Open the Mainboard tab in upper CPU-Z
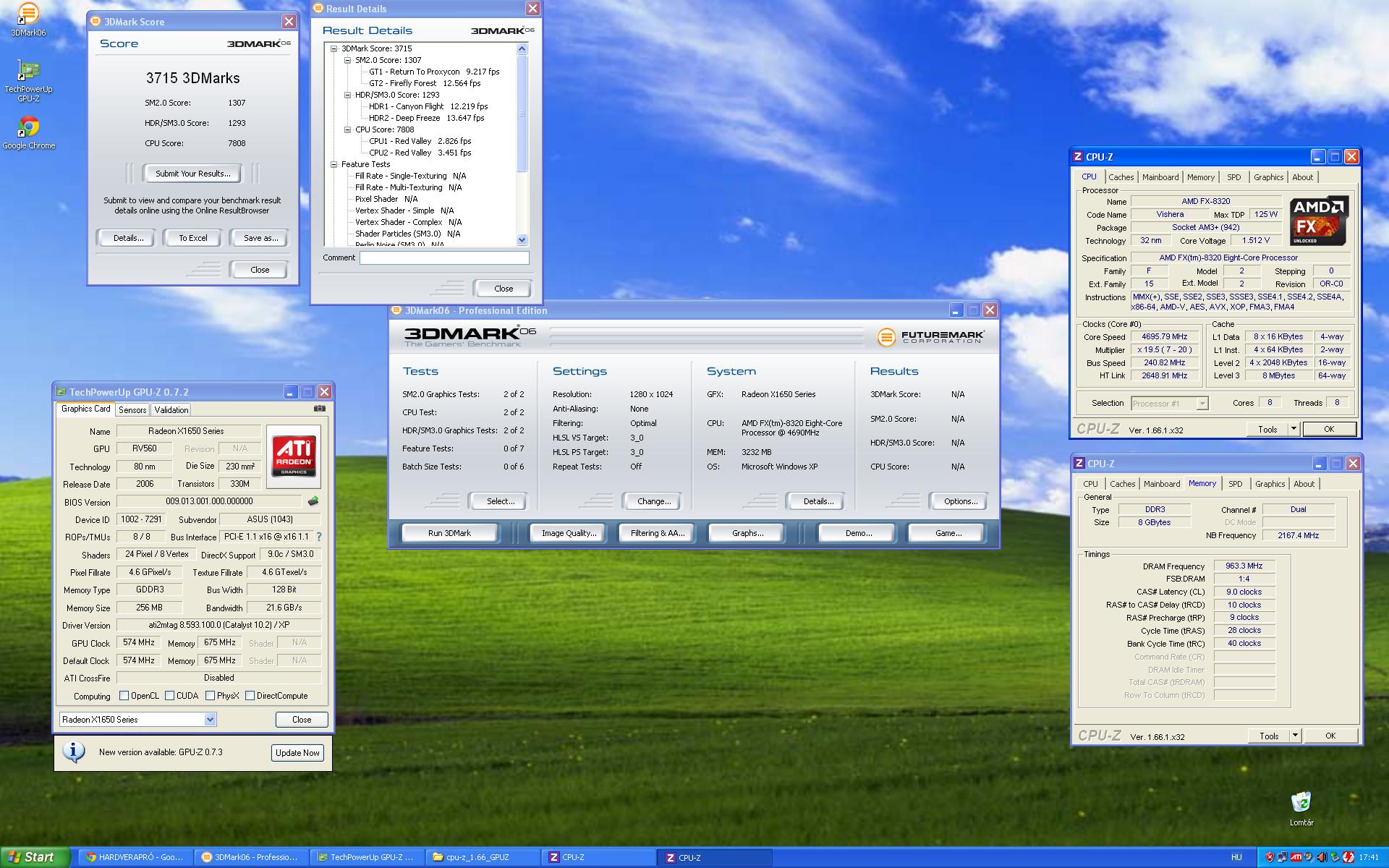The image size is (1389, 868). 1160,177
